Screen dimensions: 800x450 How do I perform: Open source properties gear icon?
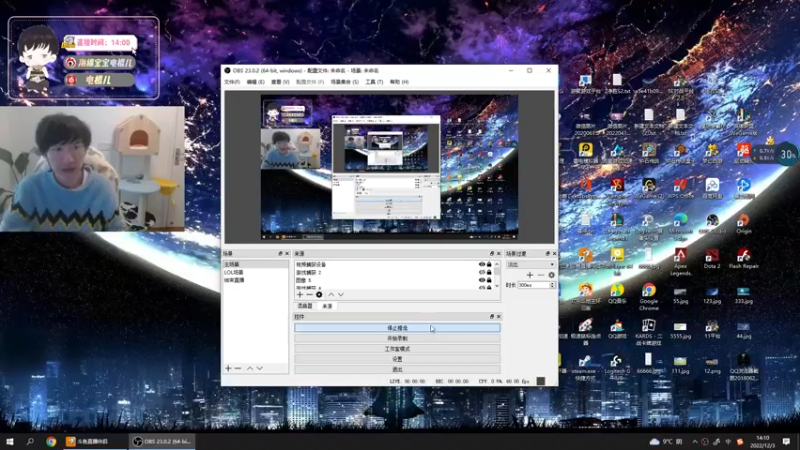(x=319, y=295)
